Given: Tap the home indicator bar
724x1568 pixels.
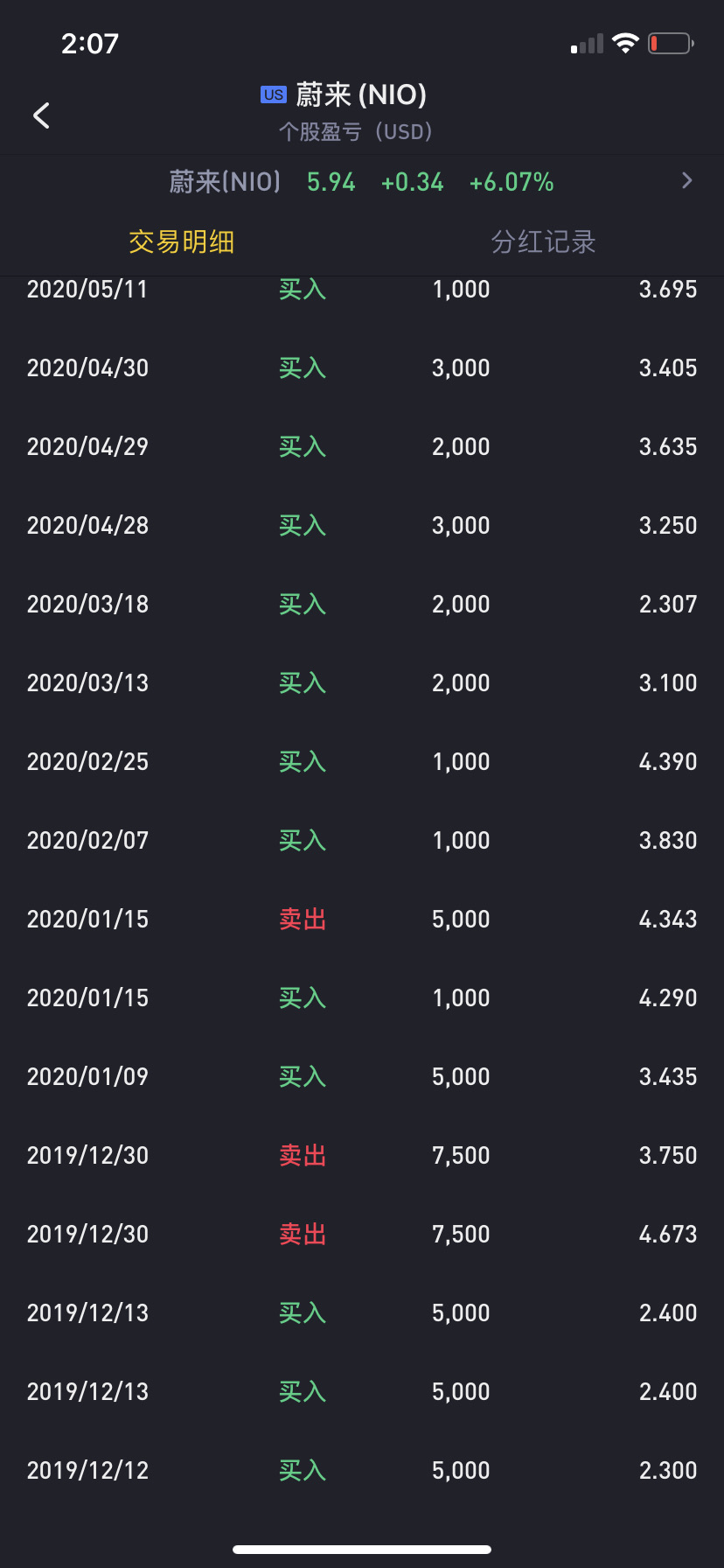Looking at the screenshot, I should (362, 1549).
